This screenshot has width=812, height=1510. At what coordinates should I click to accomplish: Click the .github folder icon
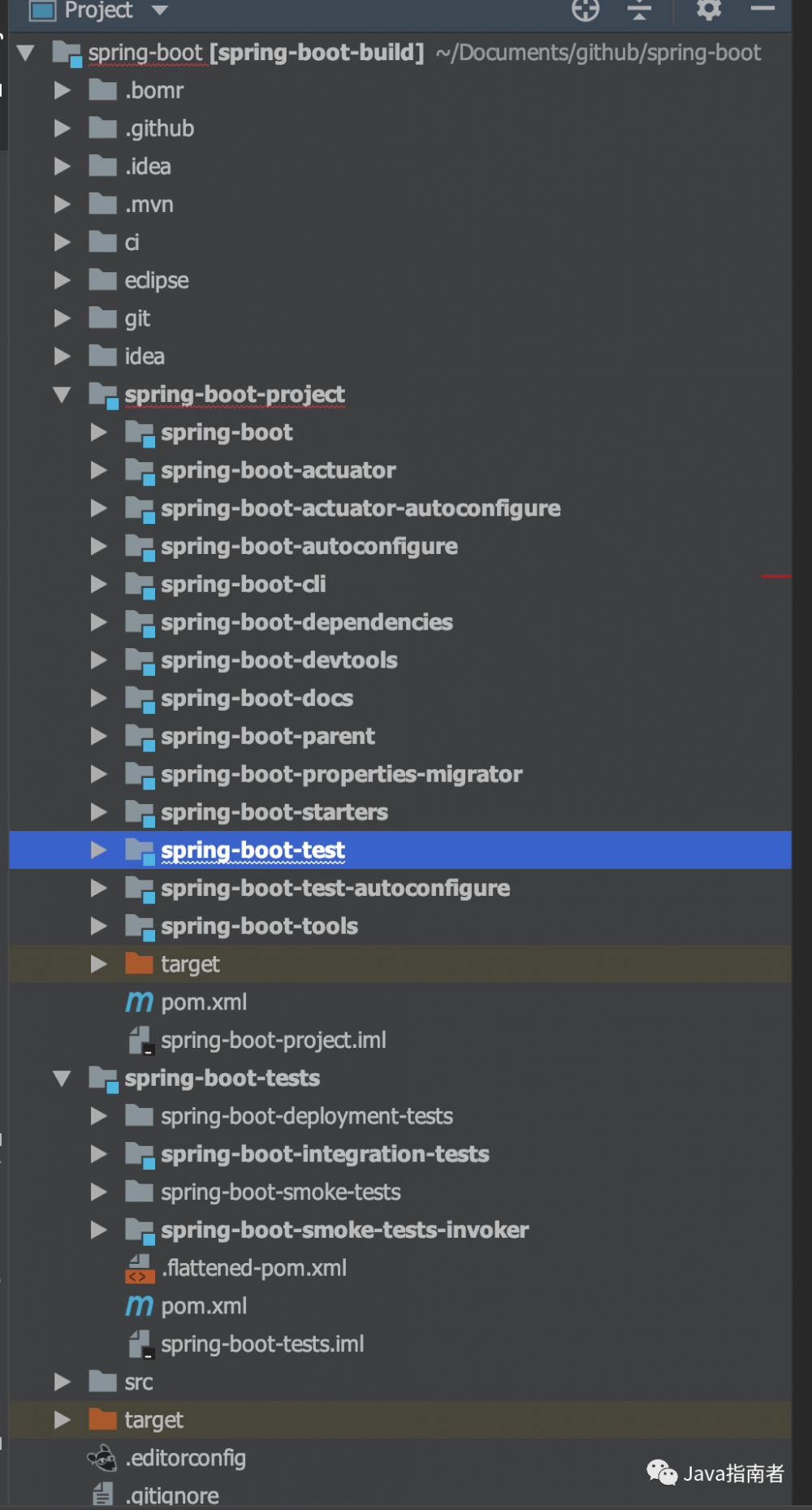[102, 128]
